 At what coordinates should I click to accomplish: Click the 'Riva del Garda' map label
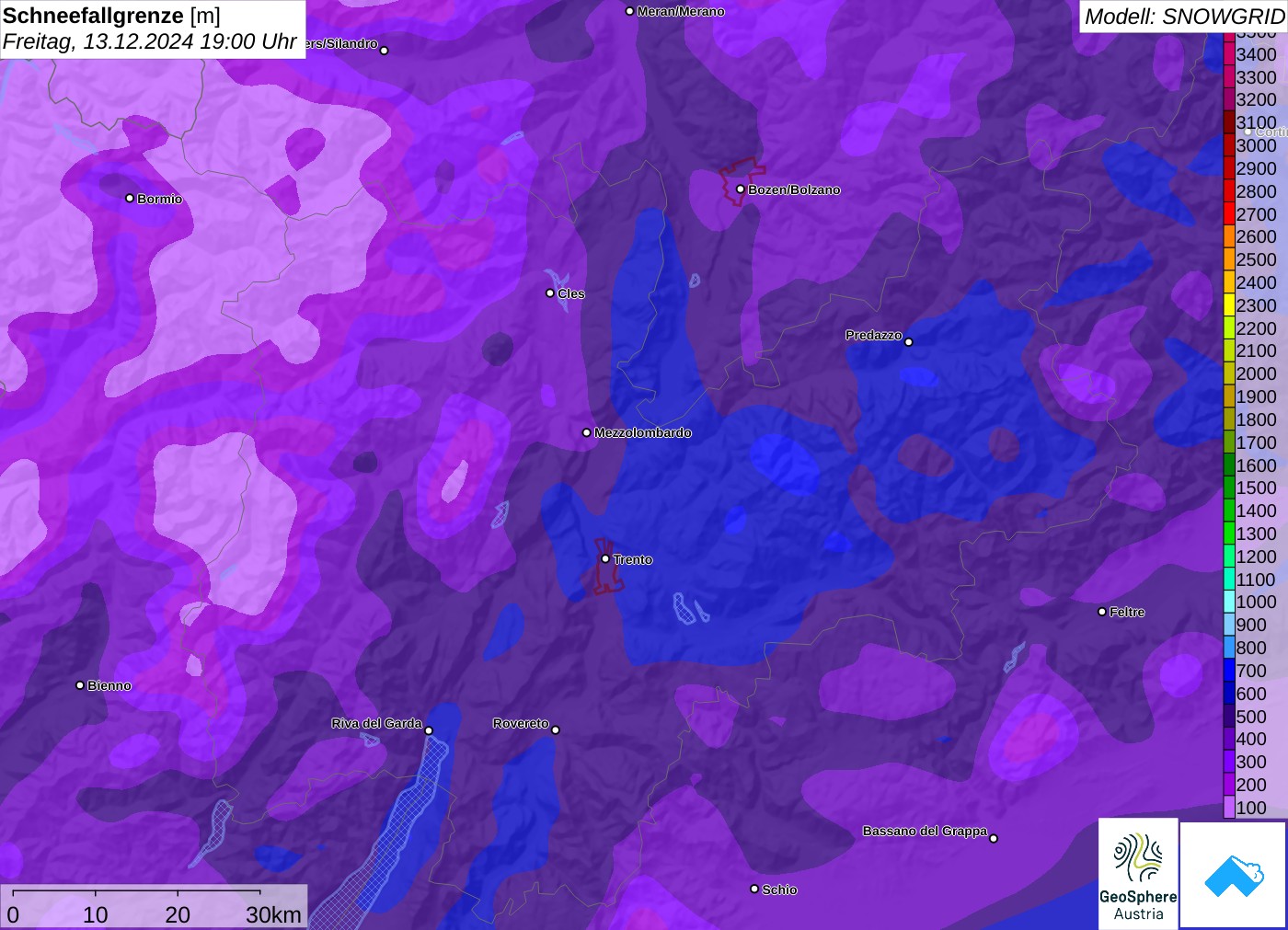click(x=376, y=723)
